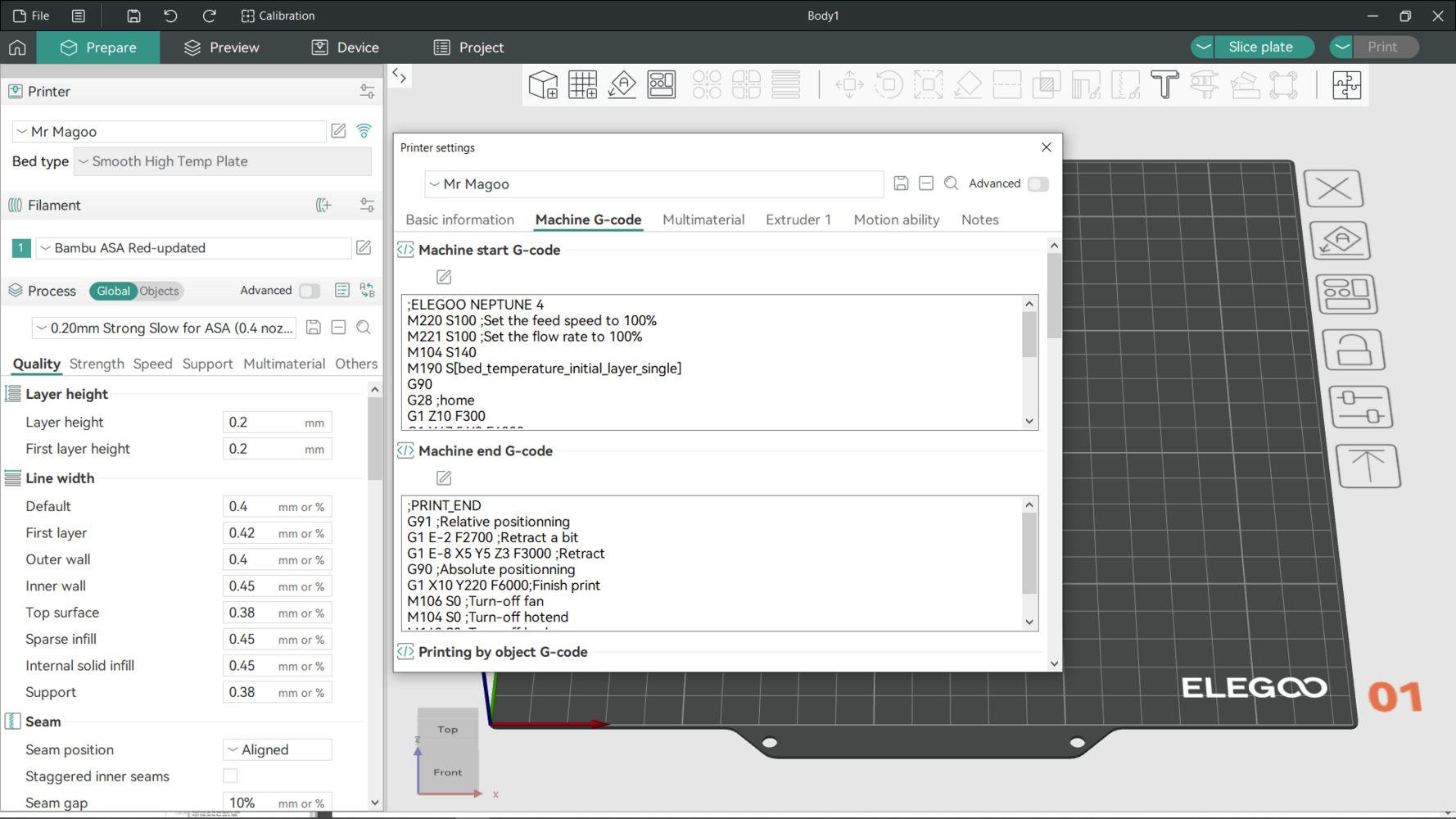1456x819 pixels.
Task: Toggle Advanced mode in Printer settings dialog
Action: pyautogui.click(x=1038, y=183)
